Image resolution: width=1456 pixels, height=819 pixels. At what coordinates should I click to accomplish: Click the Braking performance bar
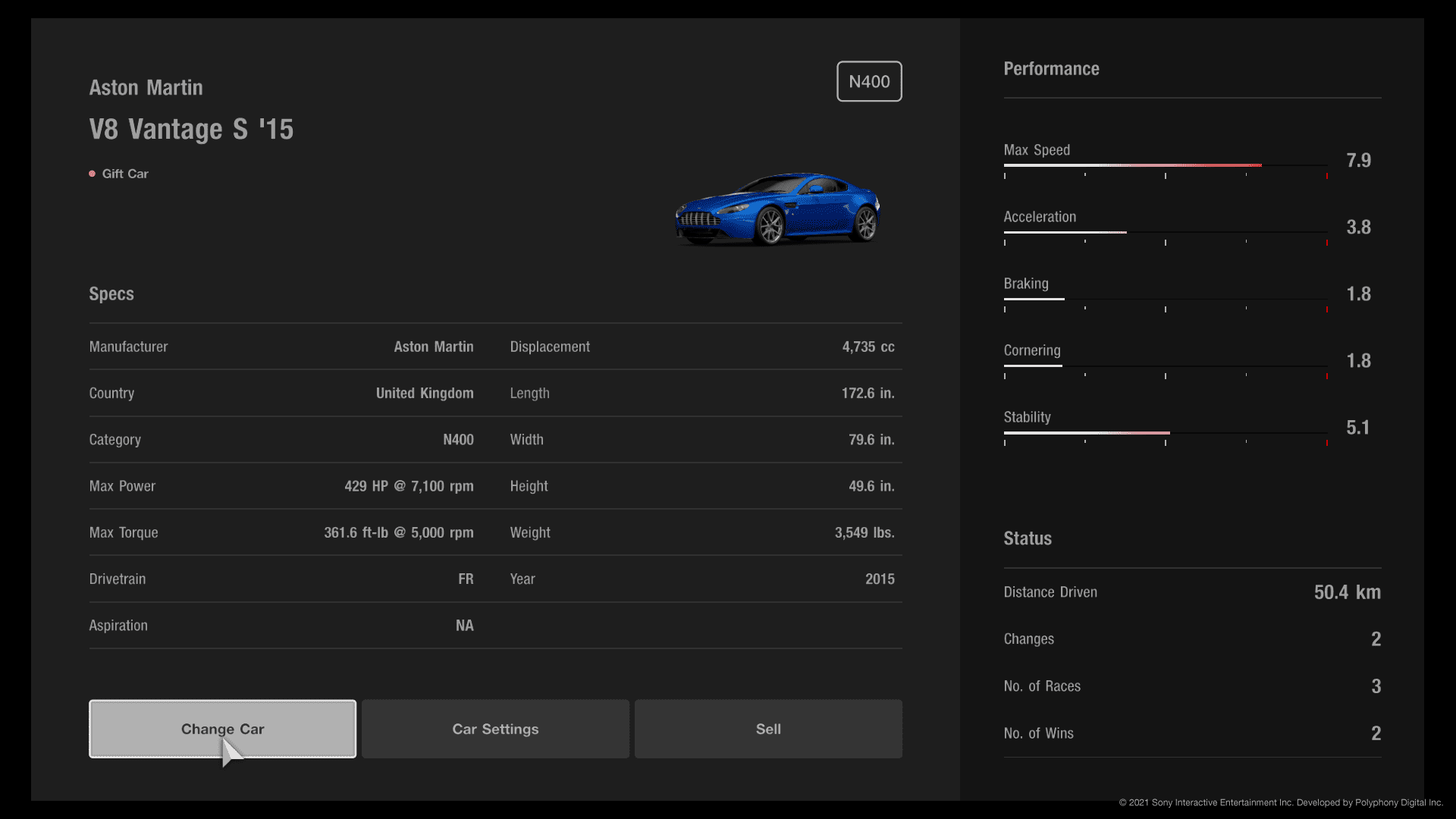coord(1166,299)
